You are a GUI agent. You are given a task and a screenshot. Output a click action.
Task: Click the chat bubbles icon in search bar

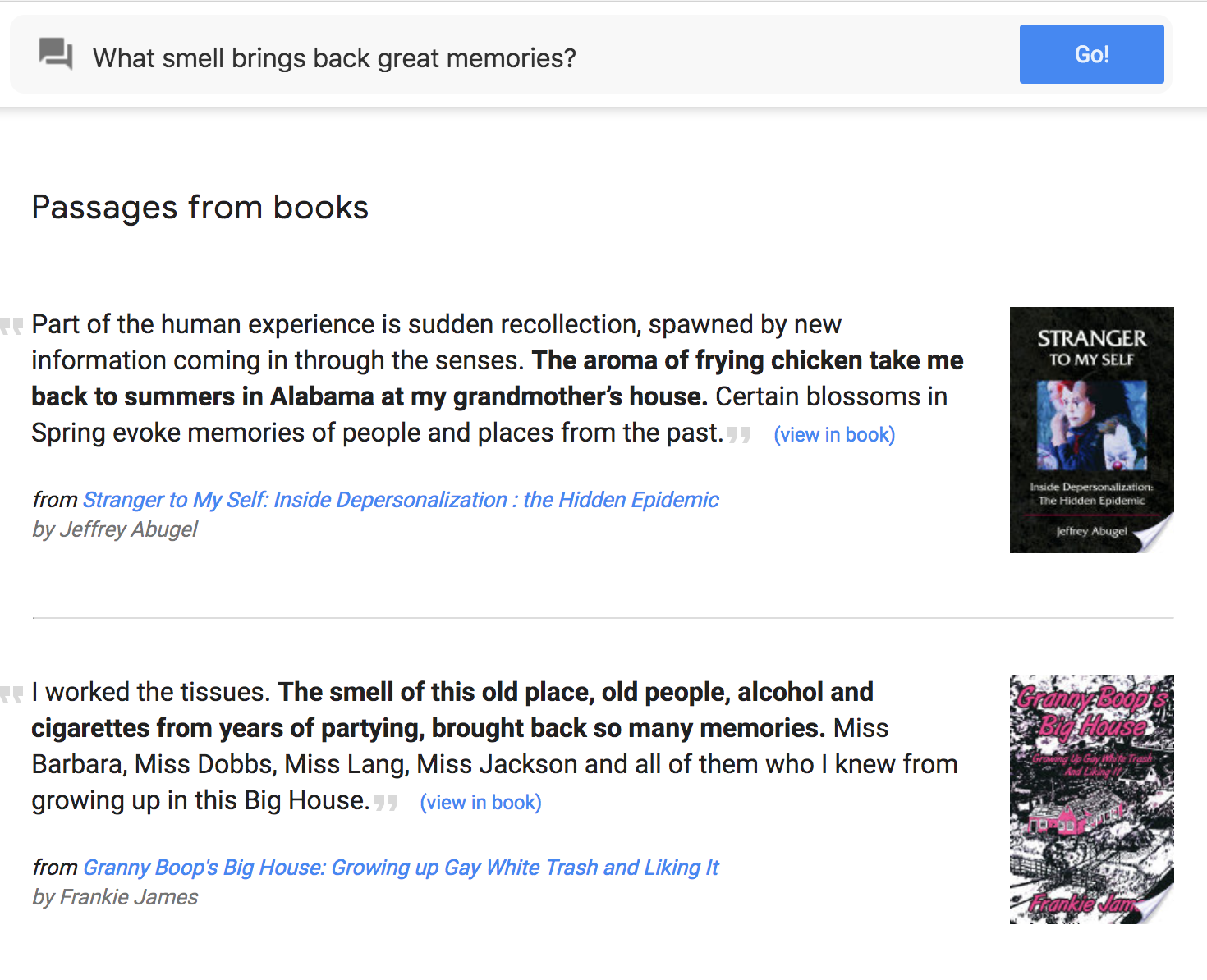pos(56,55)
